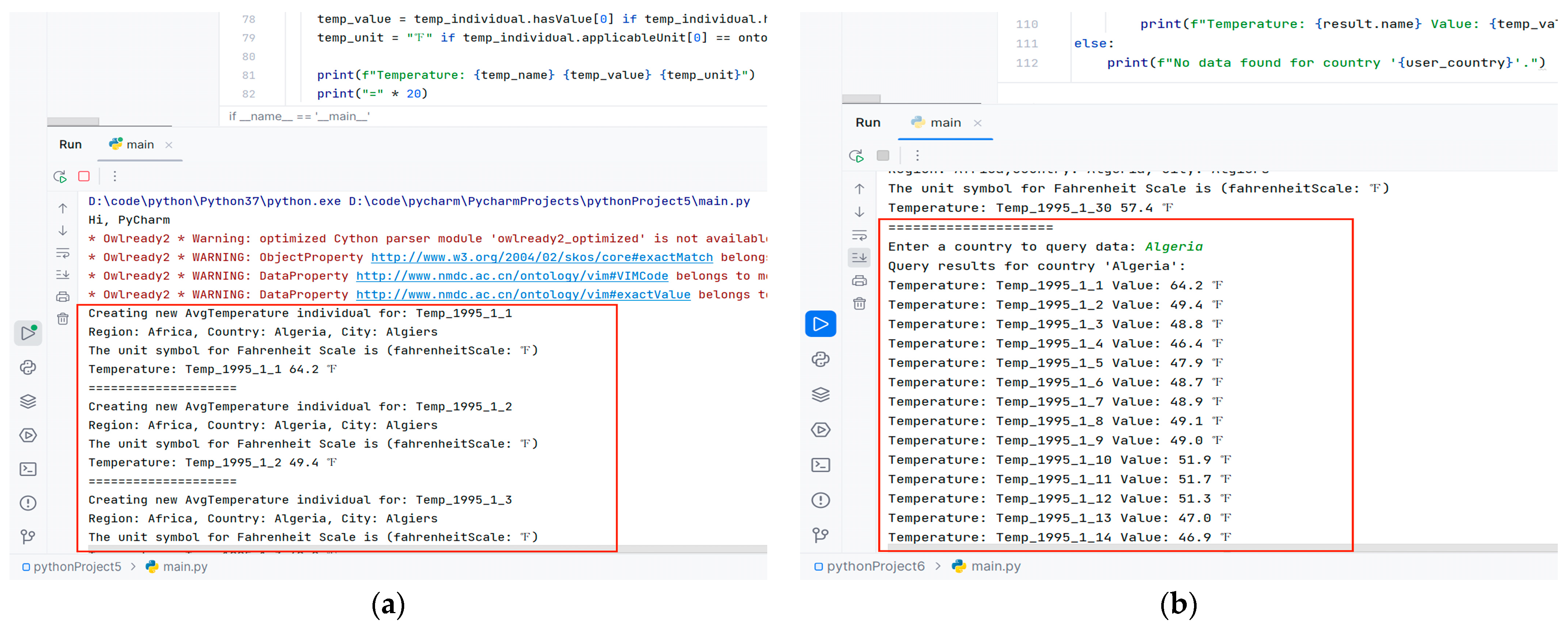The width and height of the screenshot is (1568, 627).
Task: Jump down the stack trace in pythonProject5 console
Action: [63, 231]
